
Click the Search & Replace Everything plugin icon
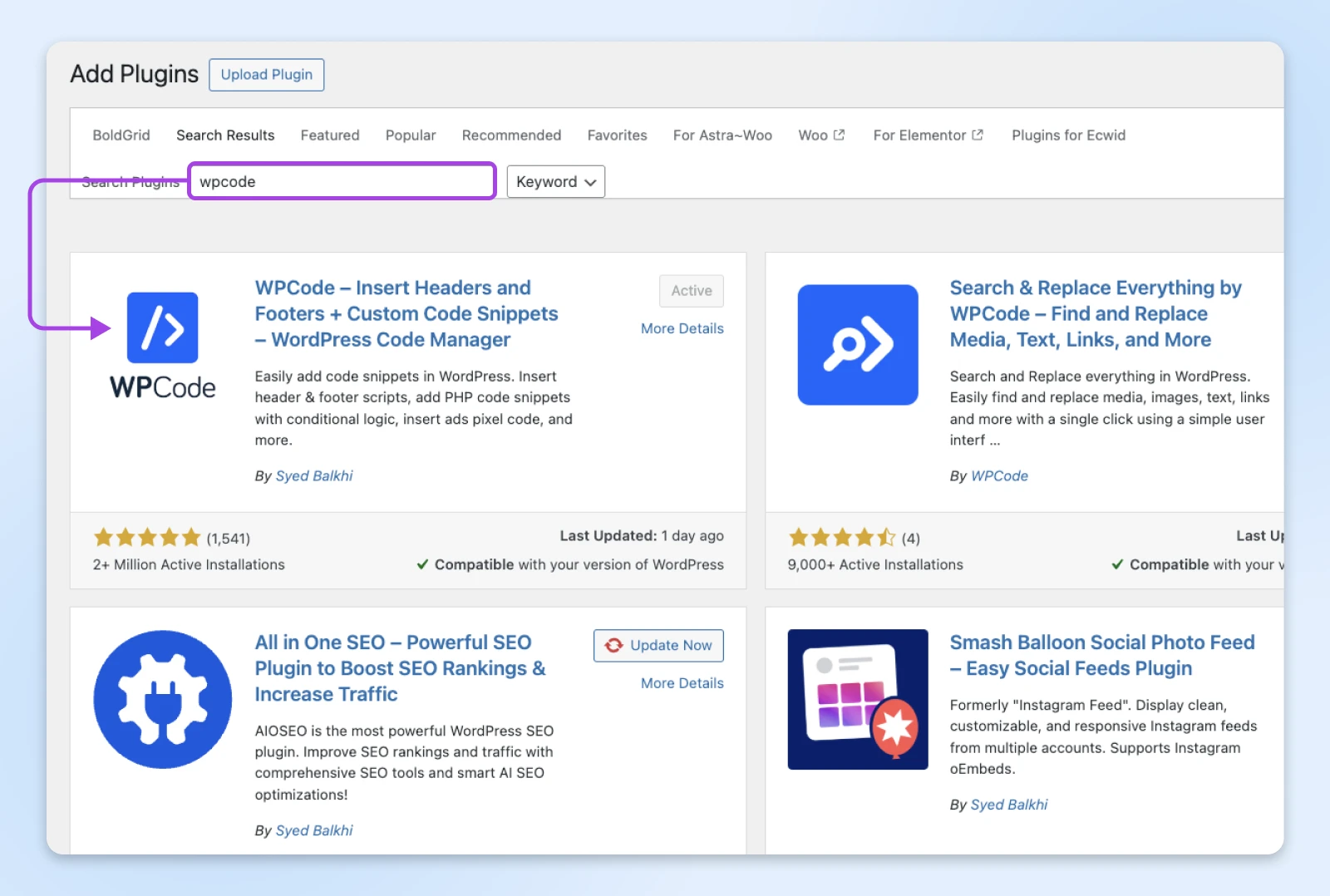[857, 345]
